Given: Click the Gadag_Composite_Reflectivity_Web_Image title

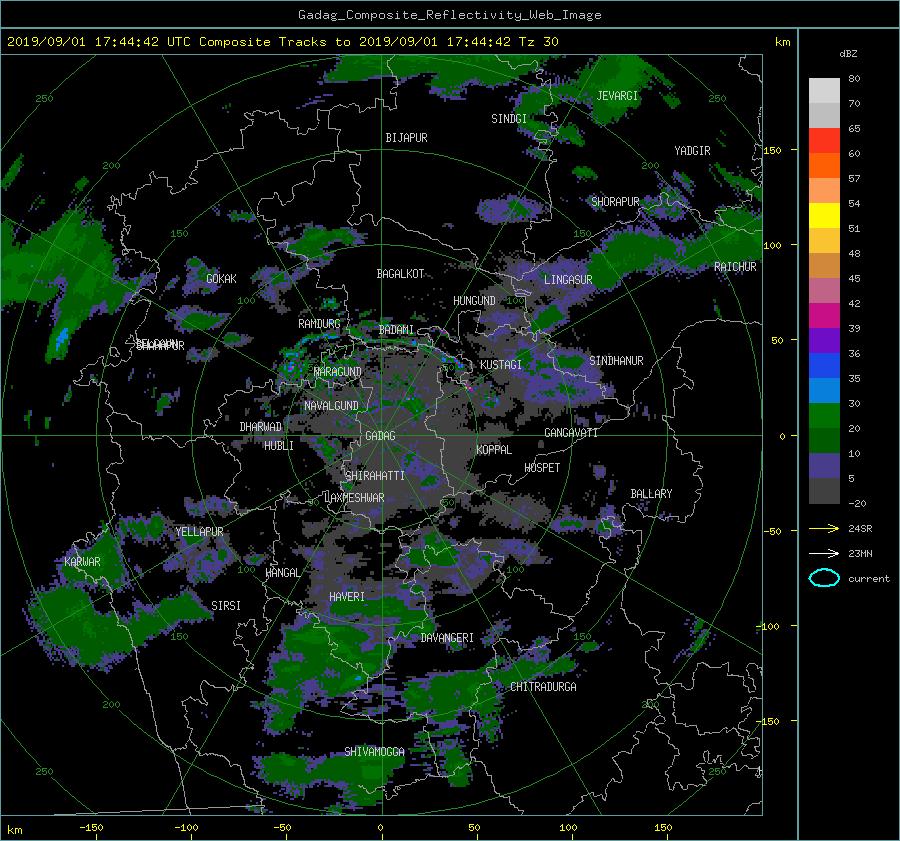Looking at the screenshot, I should [449, 15].
